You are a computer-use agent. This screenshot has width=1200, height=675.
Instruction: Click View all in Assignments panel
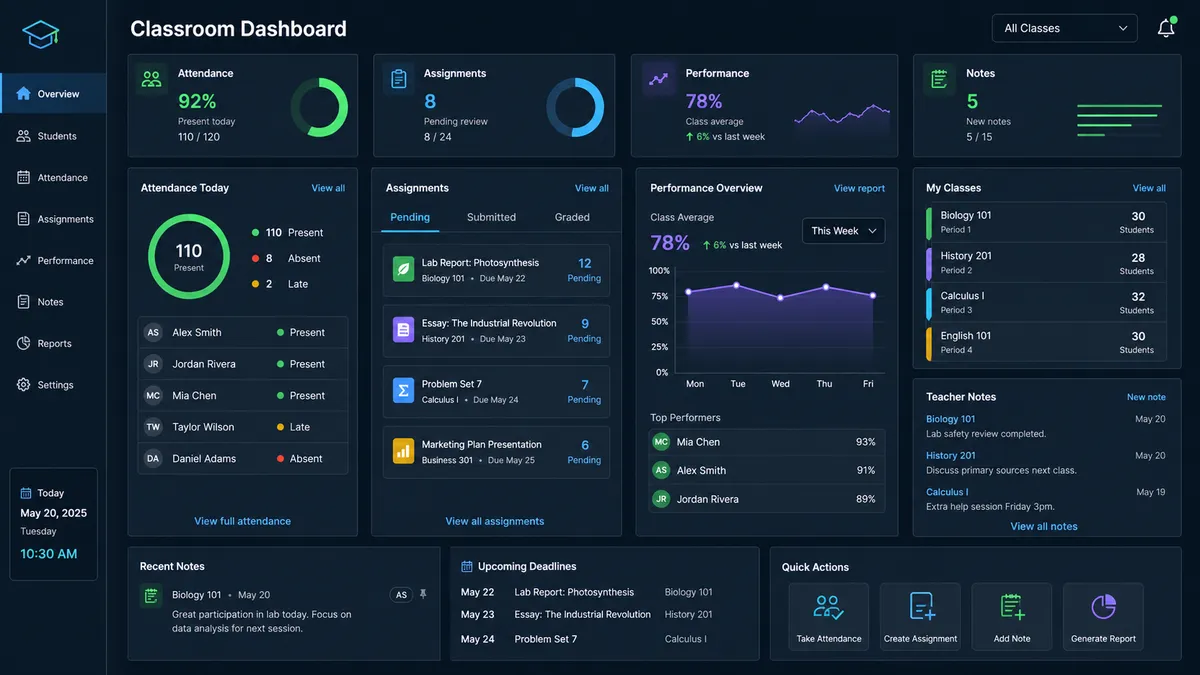click(592, 188)
